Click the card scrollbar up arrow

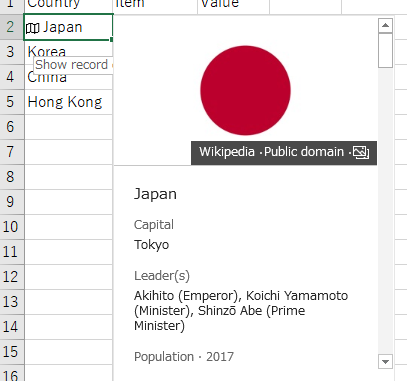pos(386,26)
